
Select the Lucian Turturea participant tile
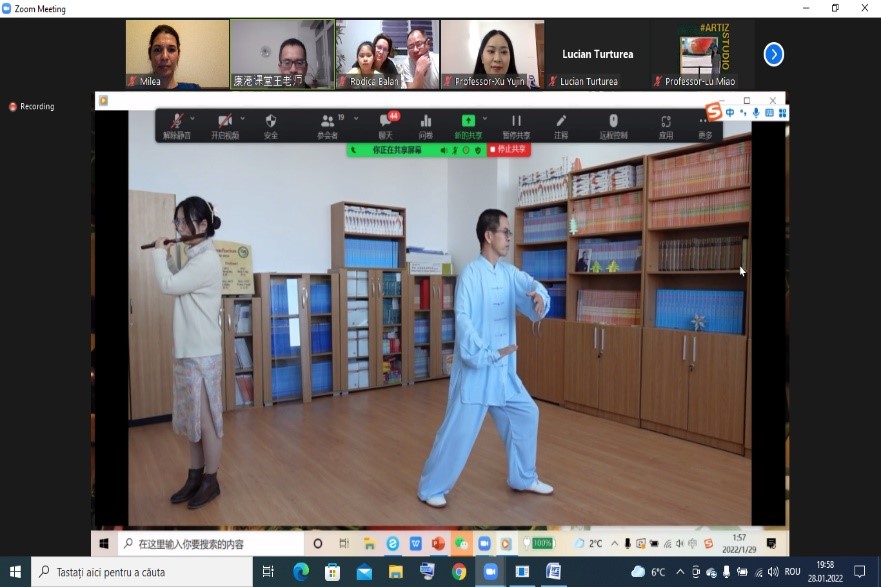coord(597,54)
